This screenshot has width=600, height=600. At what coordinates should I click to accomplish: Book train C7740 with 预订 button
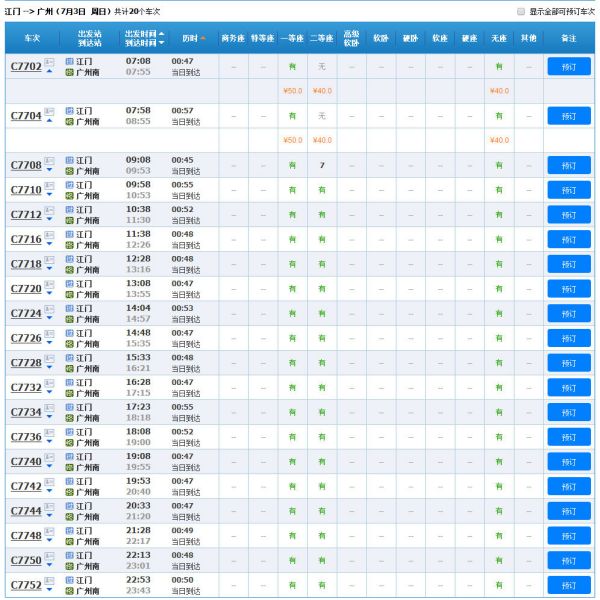point(569,462)
